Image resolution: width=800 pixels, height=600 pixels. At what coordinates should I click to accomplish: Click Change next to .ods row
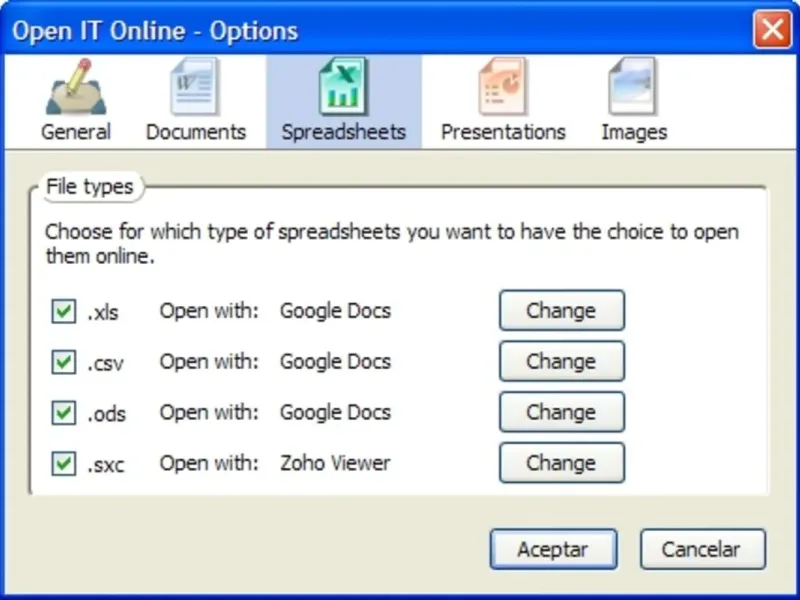tap(561, 412)
